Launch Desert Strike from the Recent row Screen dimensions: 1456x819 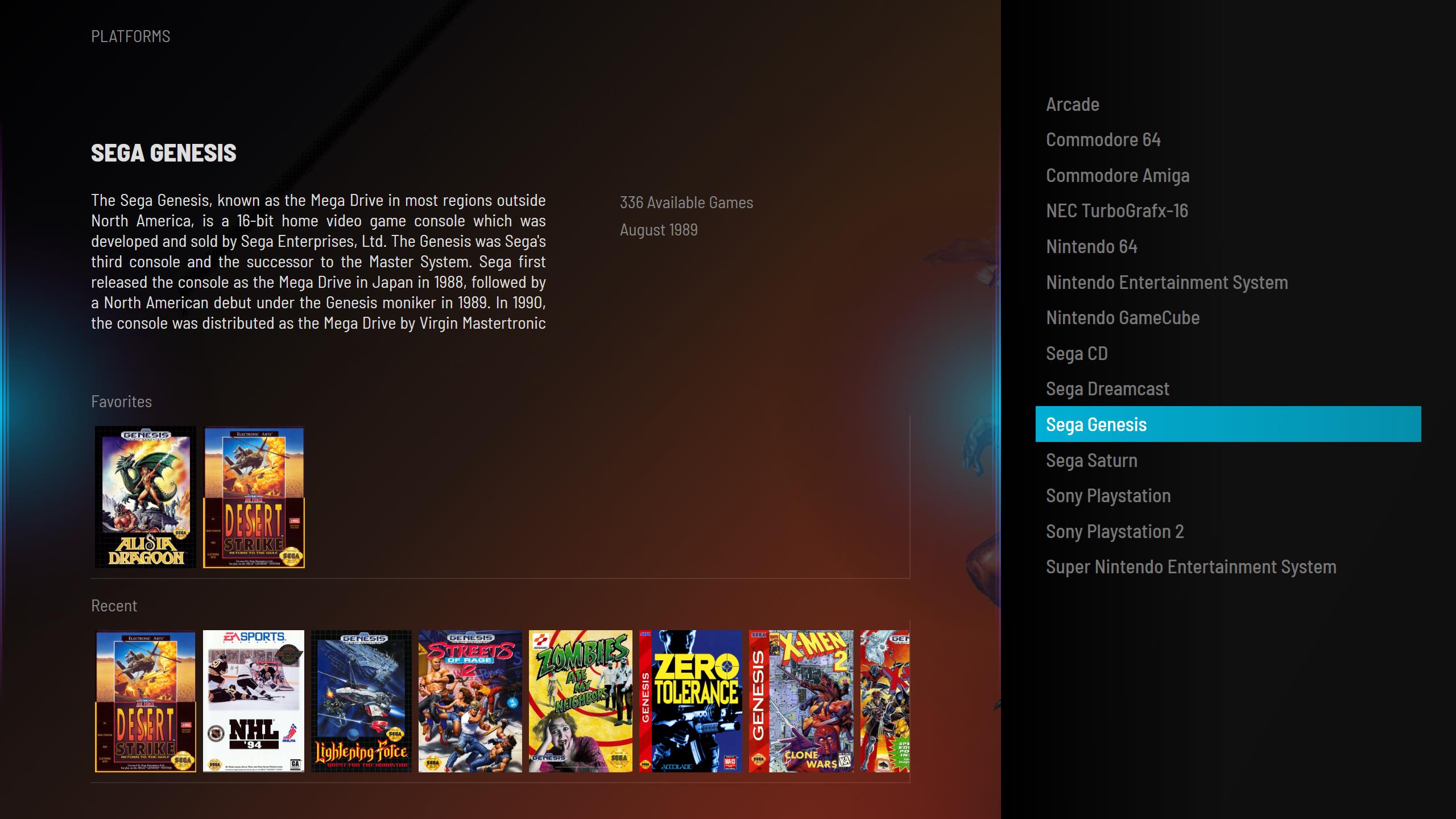[146, 701]
